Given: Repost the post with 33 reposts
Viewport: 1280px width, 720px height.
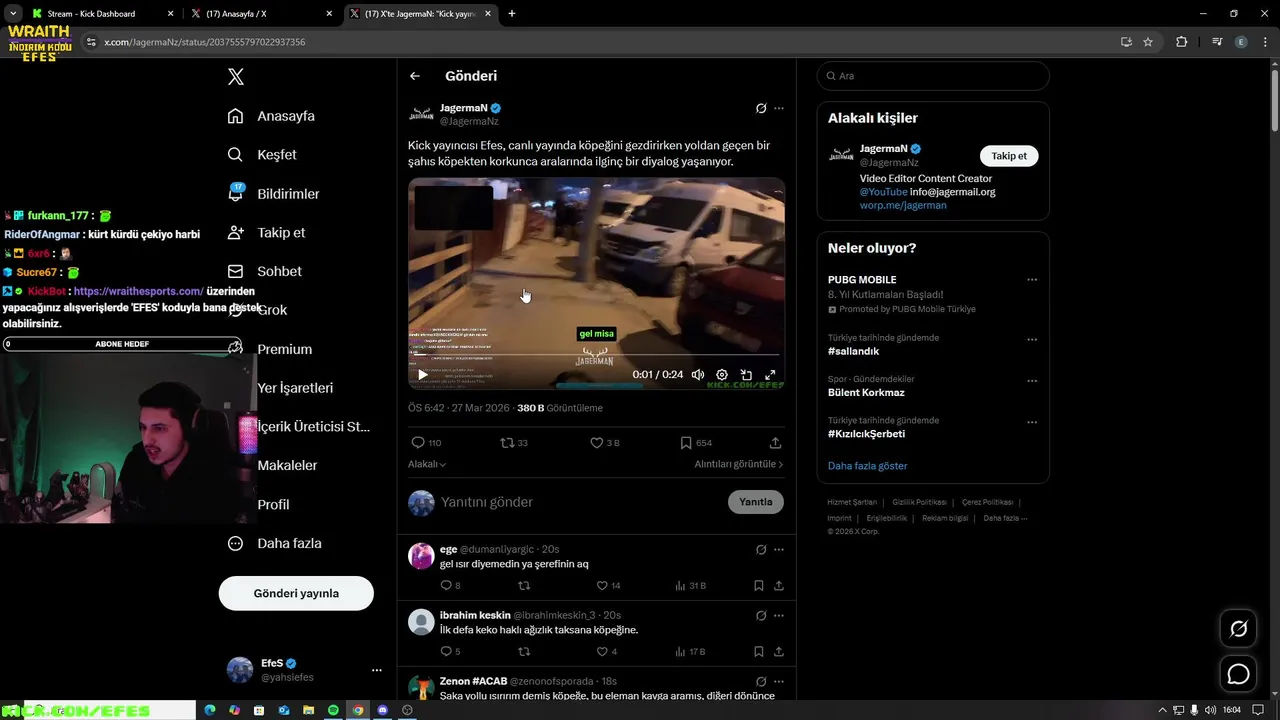Looking at the screenshot, I should coord(514,443).
